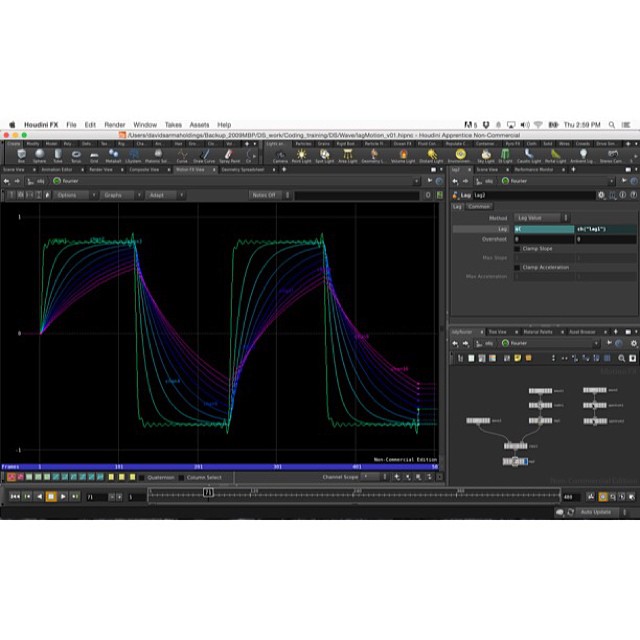Select the Sphere shelf tool
This screenshot has width=640, height=640.
(41, 155)
